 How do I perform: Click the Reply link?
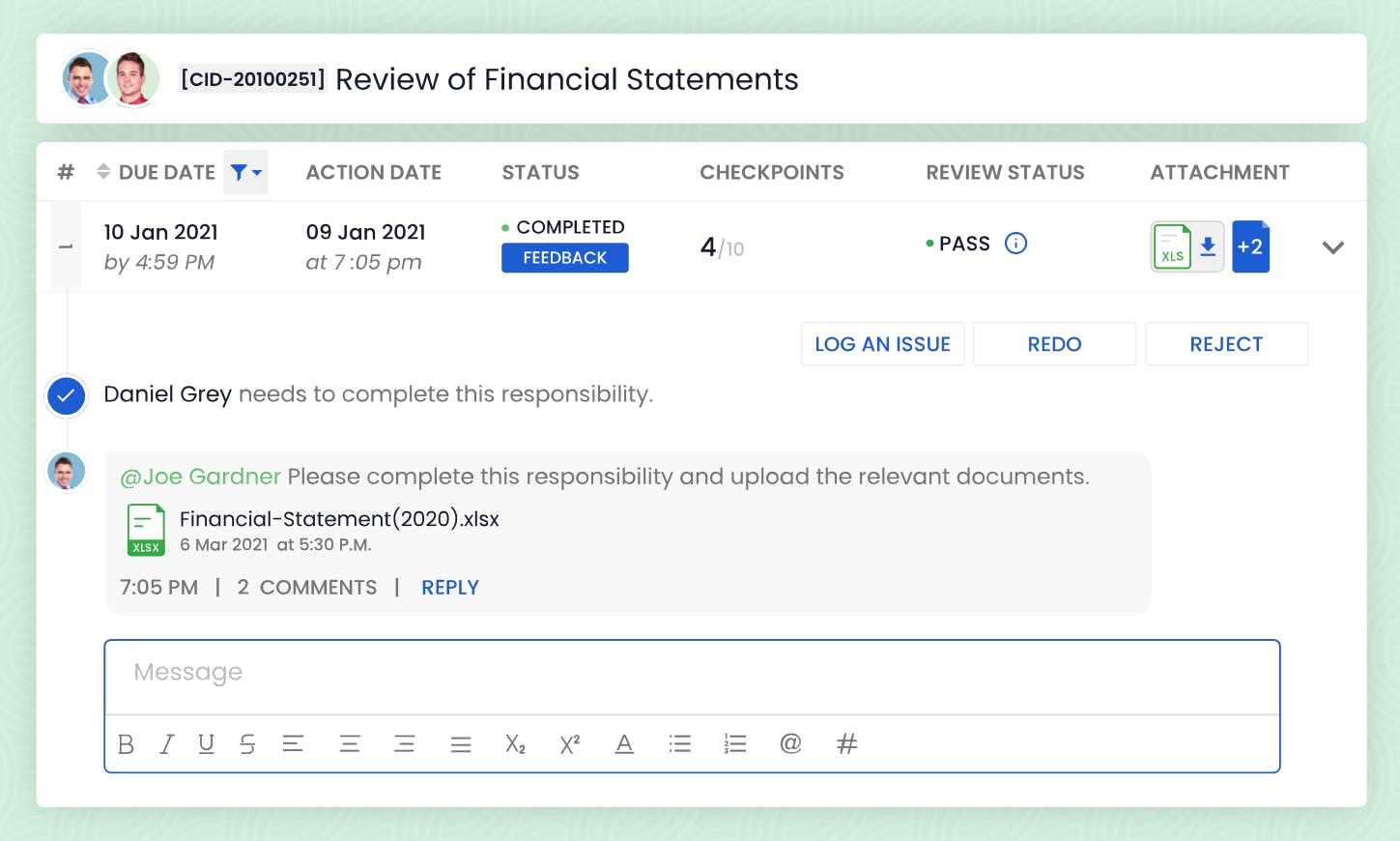click(x=450, y=588)
